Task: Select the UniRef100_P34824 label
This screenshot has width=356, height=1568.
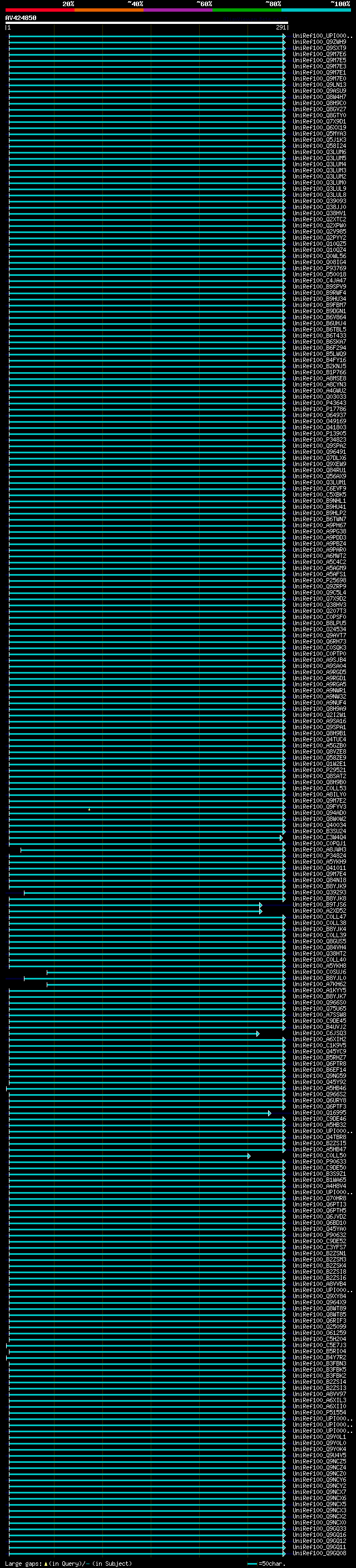Action: coord(319,855)
